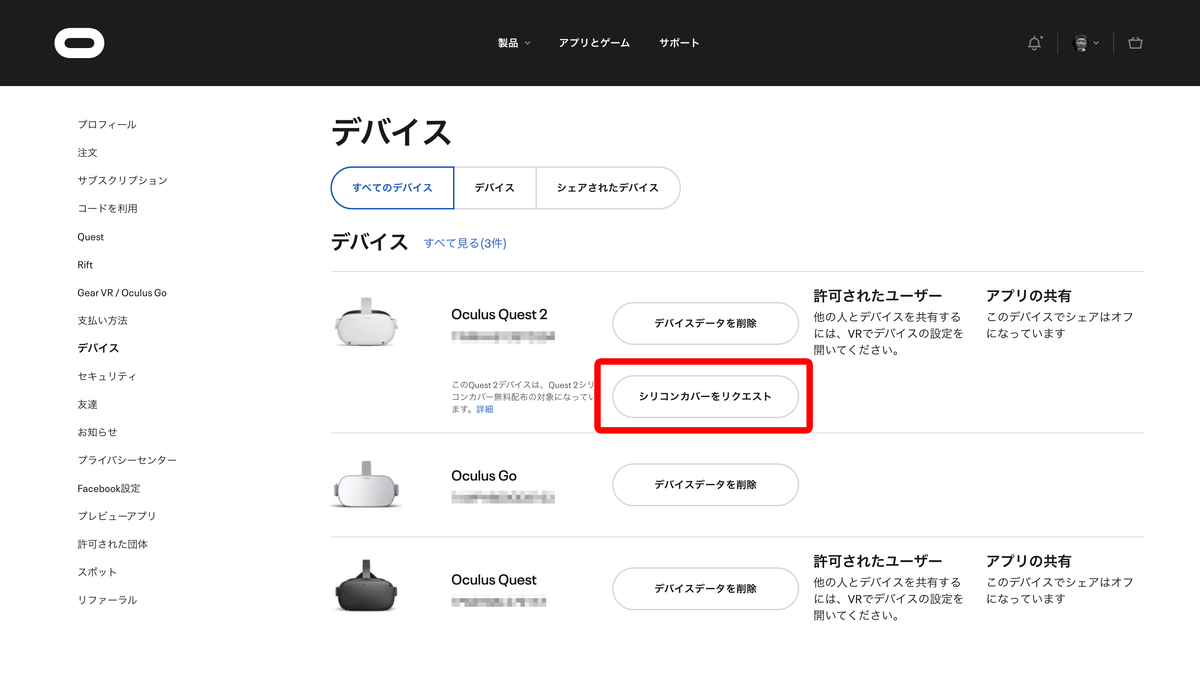The width and height of the screenshot is (1200, 695).
Task: Click the Oculus Quest device name in the last row
Action: [x=494, y=580]
